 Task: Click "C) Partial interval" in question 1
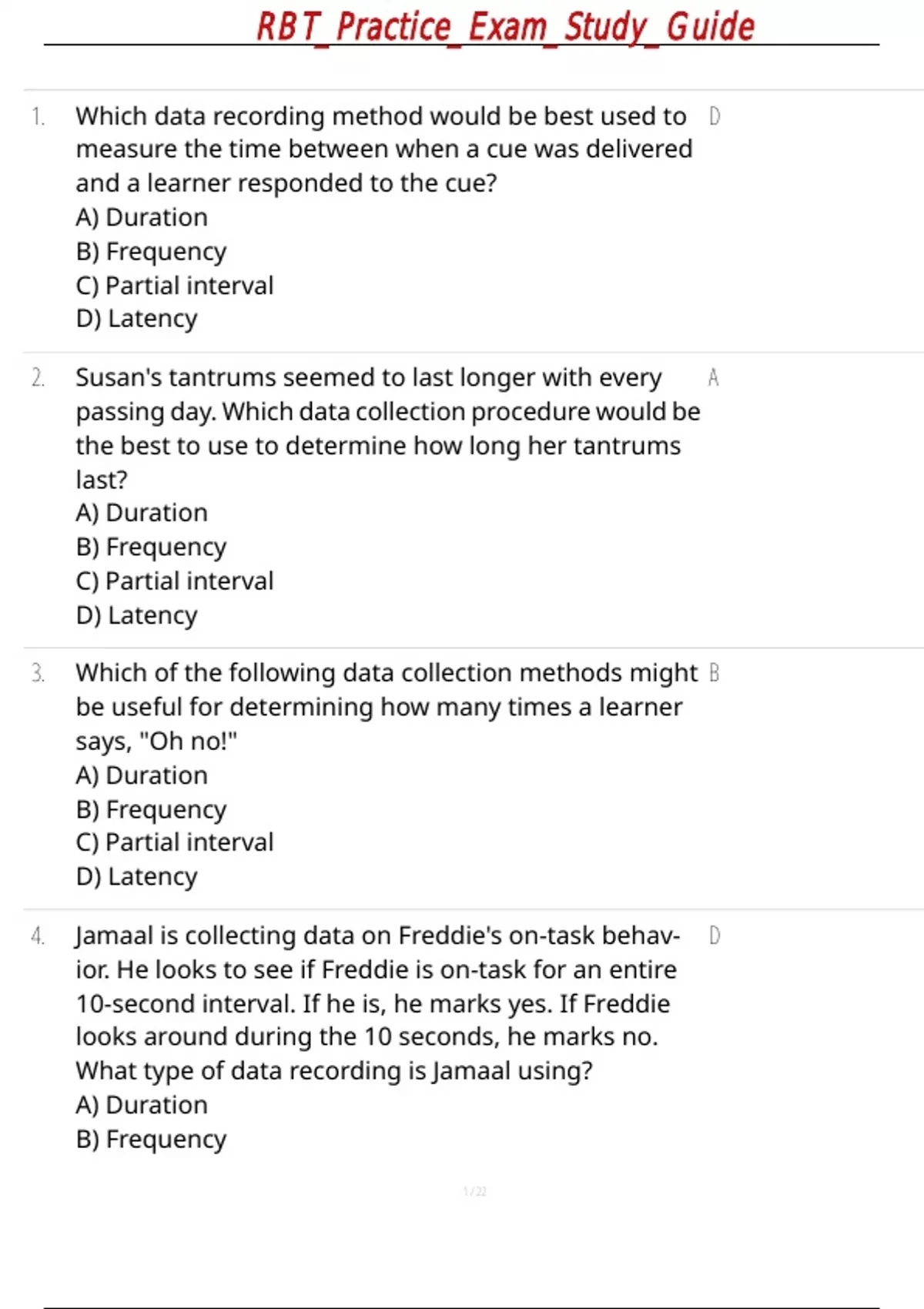click(x=175, y=286)
